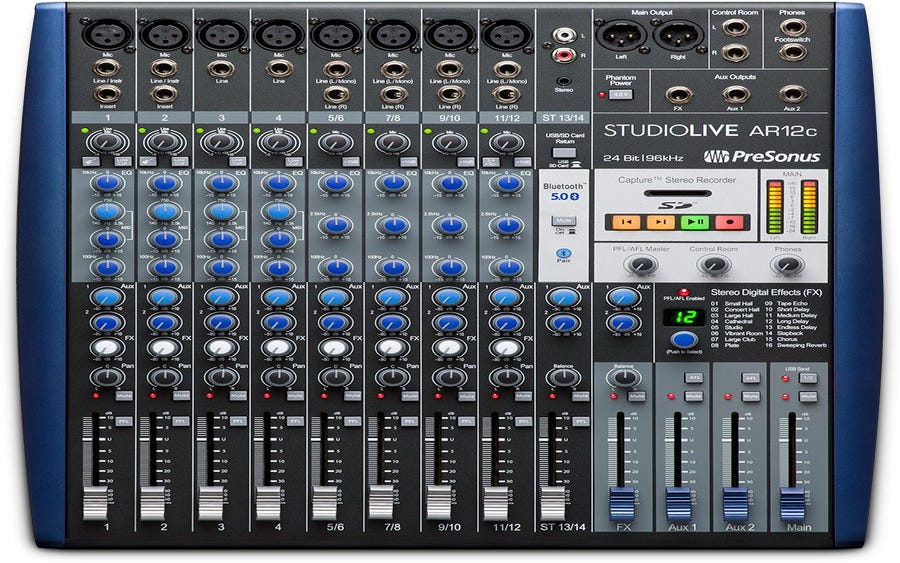Screen dimensions: 900x563
Task: Click the channel 1 fader cap
Action: pyautogui.click(x=95, y=503)
